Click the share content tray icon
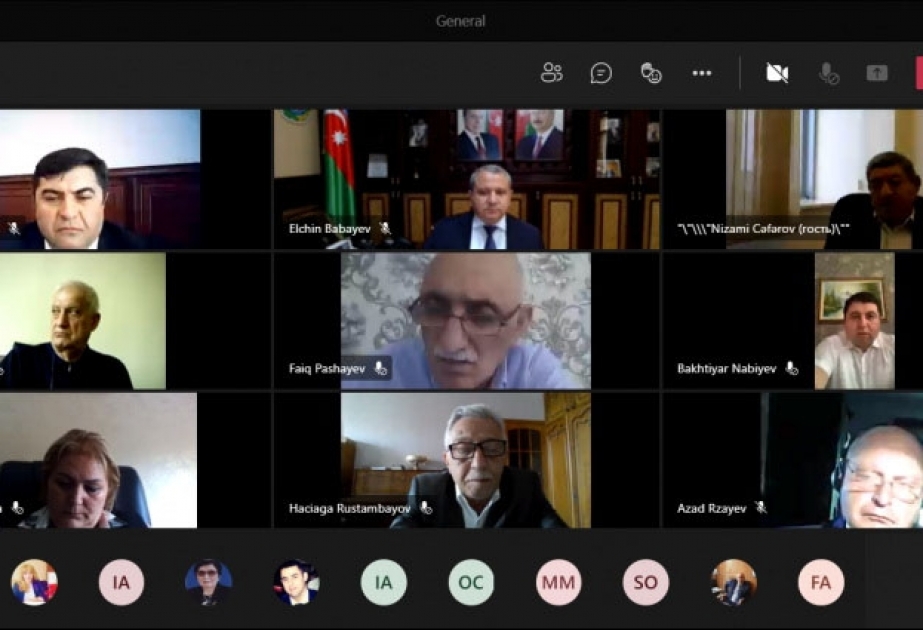 [x=876, y=73]
